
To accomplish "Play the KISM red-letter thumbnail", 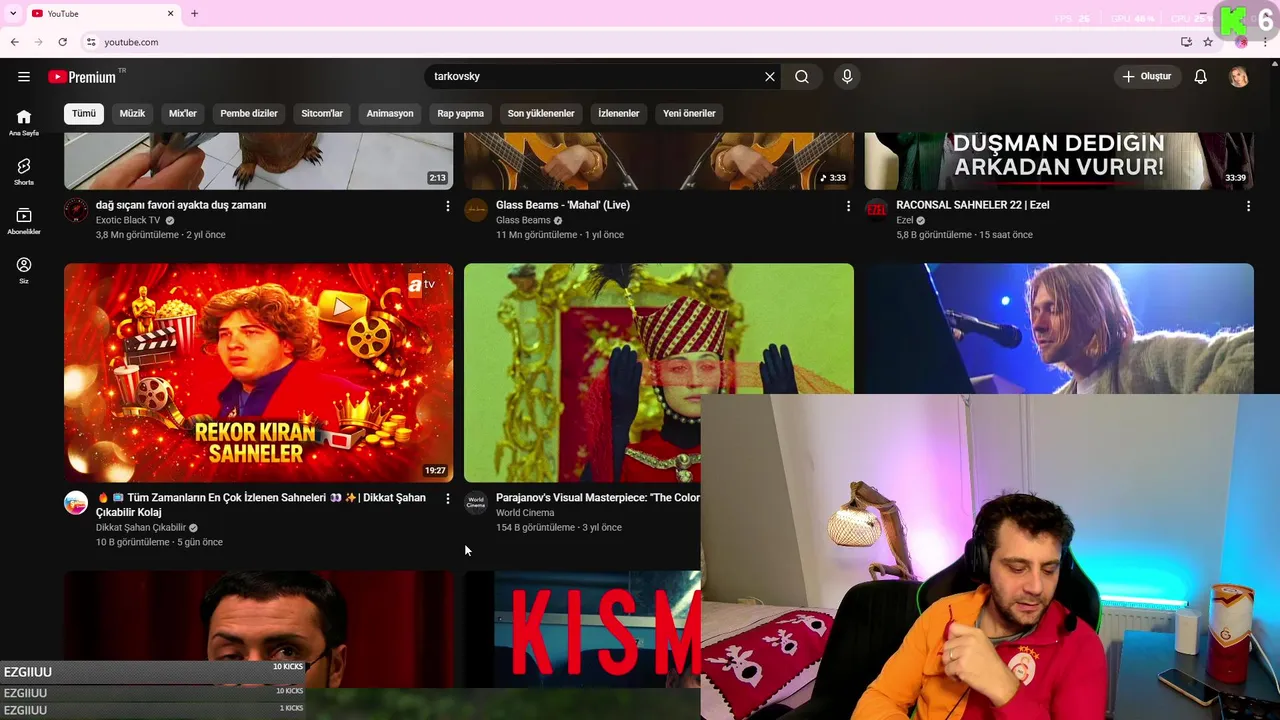I will [x=582, y=629].
